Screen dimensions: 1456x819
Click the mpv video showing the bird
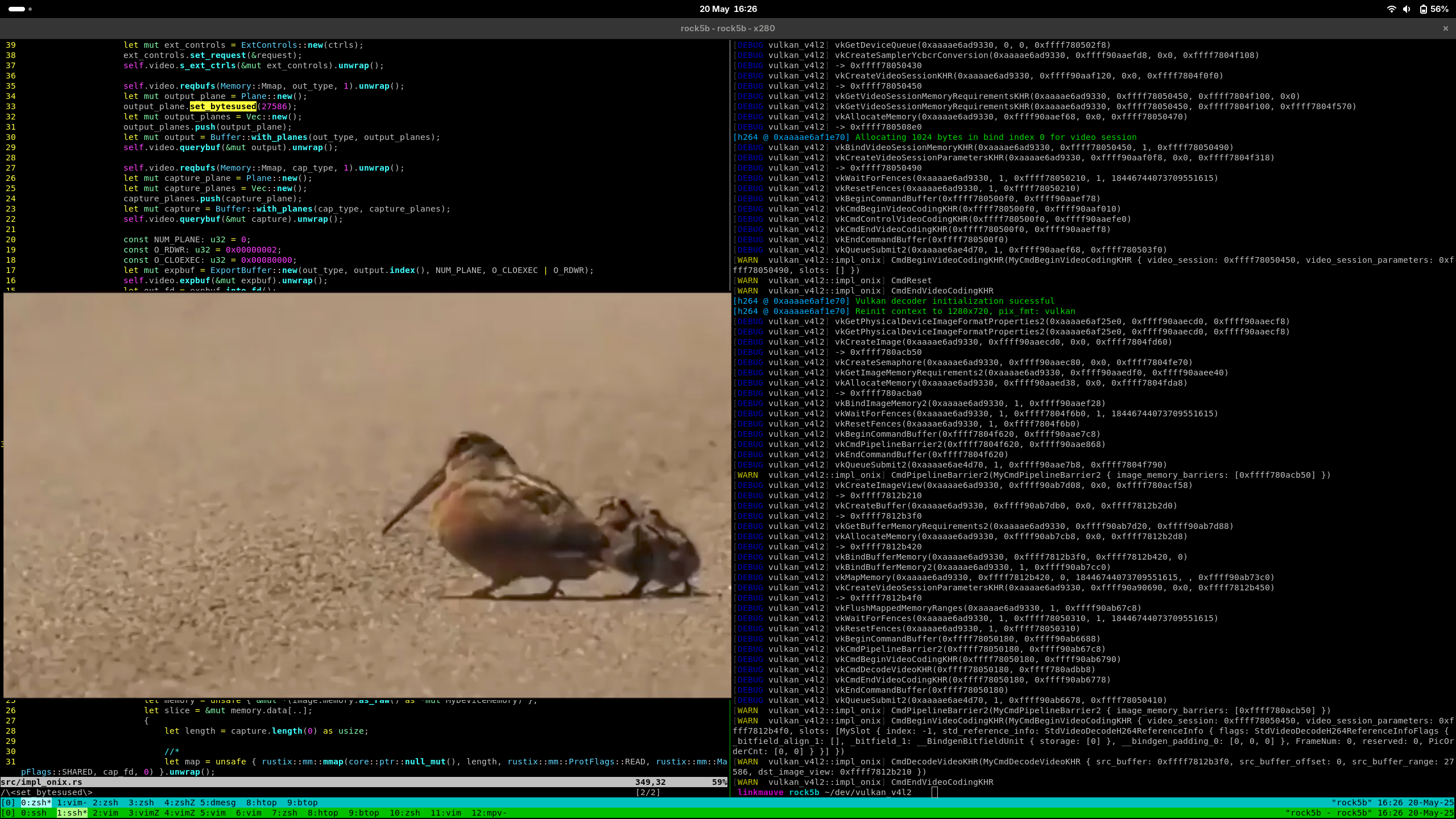pos(367,495)
